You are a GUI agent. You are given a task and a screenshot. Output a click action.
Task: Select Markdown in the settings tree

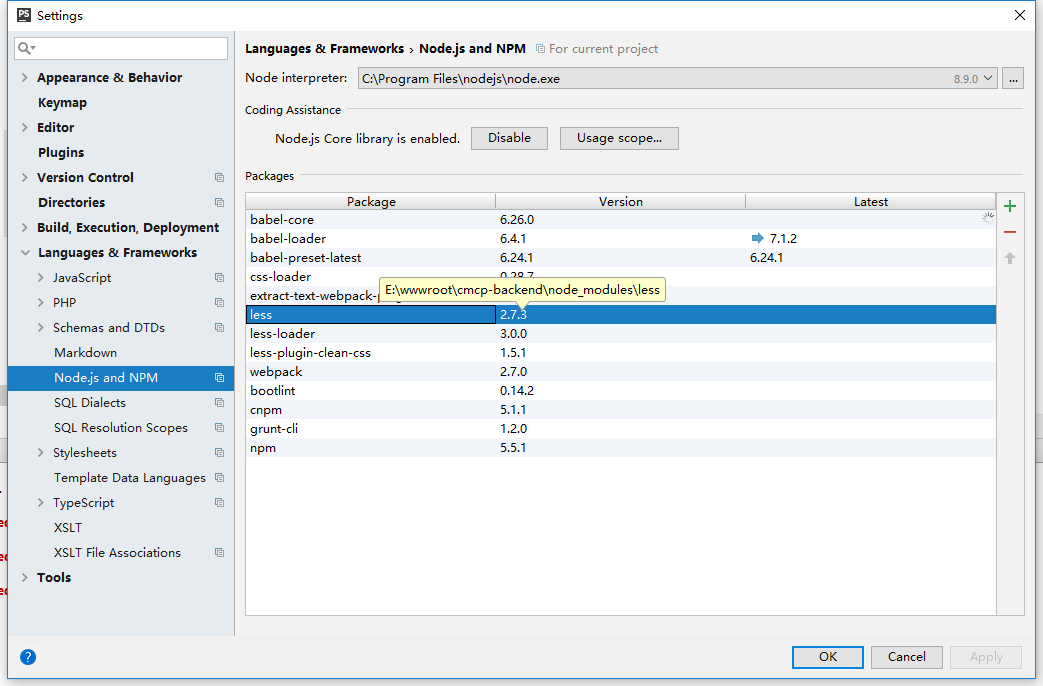pos(85,353)
